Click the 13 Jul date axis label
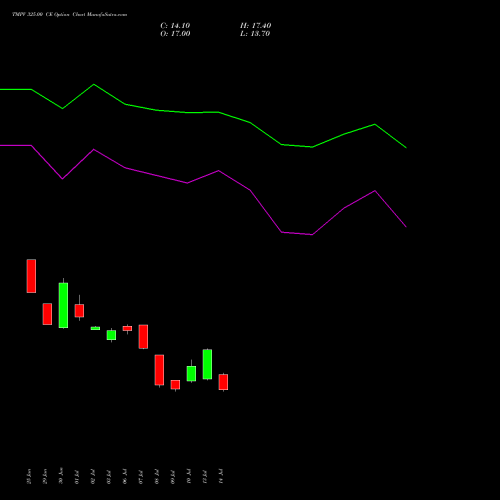Viewport: 500px width, 500px height. [x=205, y=477]
